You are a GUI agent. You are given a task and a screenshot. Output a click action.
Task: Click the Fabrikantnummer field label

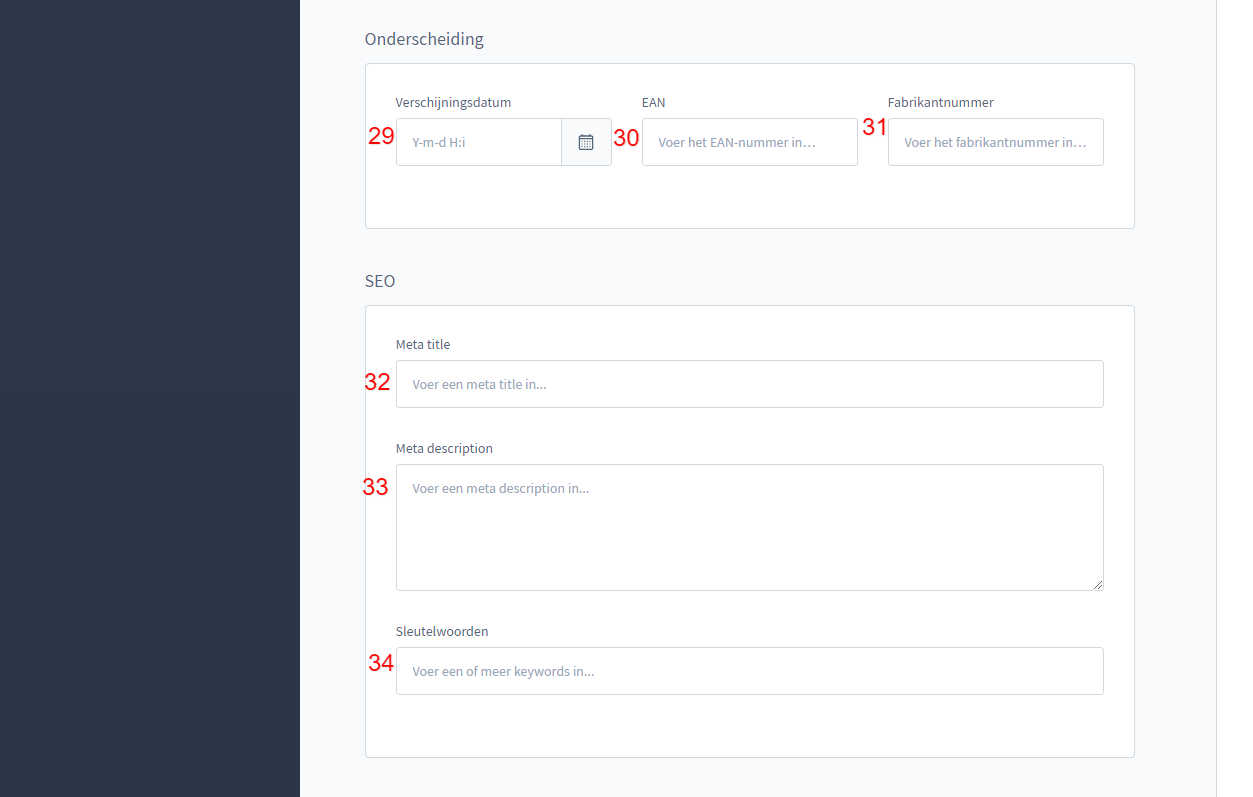[939, 102]
